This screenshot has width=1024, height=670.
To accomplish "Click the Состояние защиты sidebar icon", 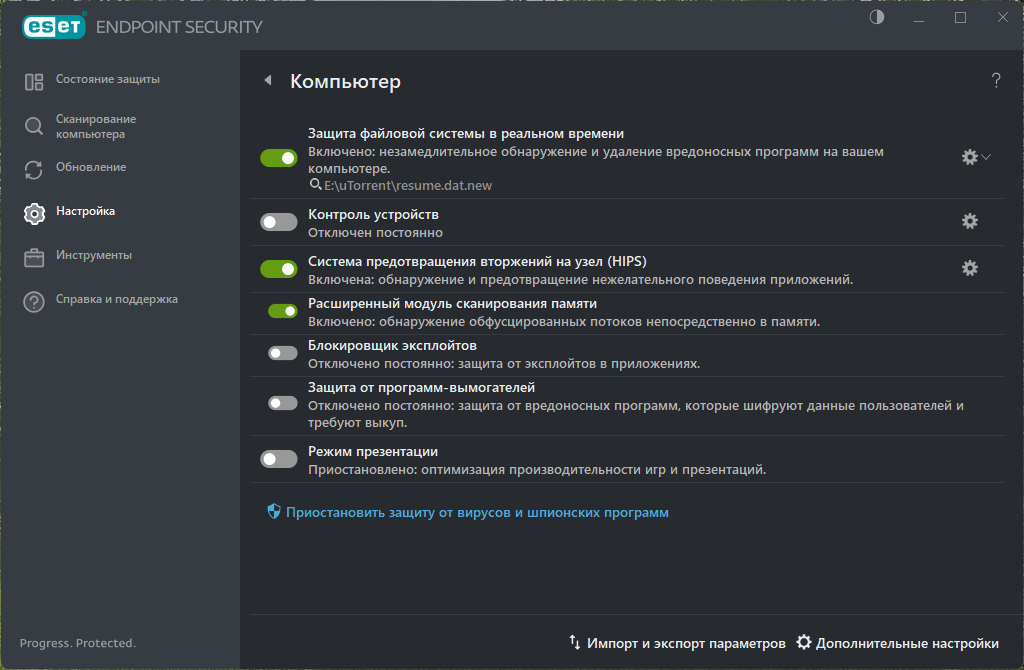I will tap(34, 82).
